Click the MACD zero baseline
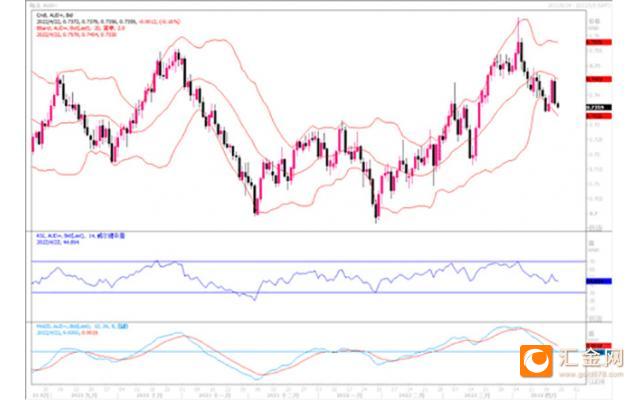640x400 pixels. 309,351
